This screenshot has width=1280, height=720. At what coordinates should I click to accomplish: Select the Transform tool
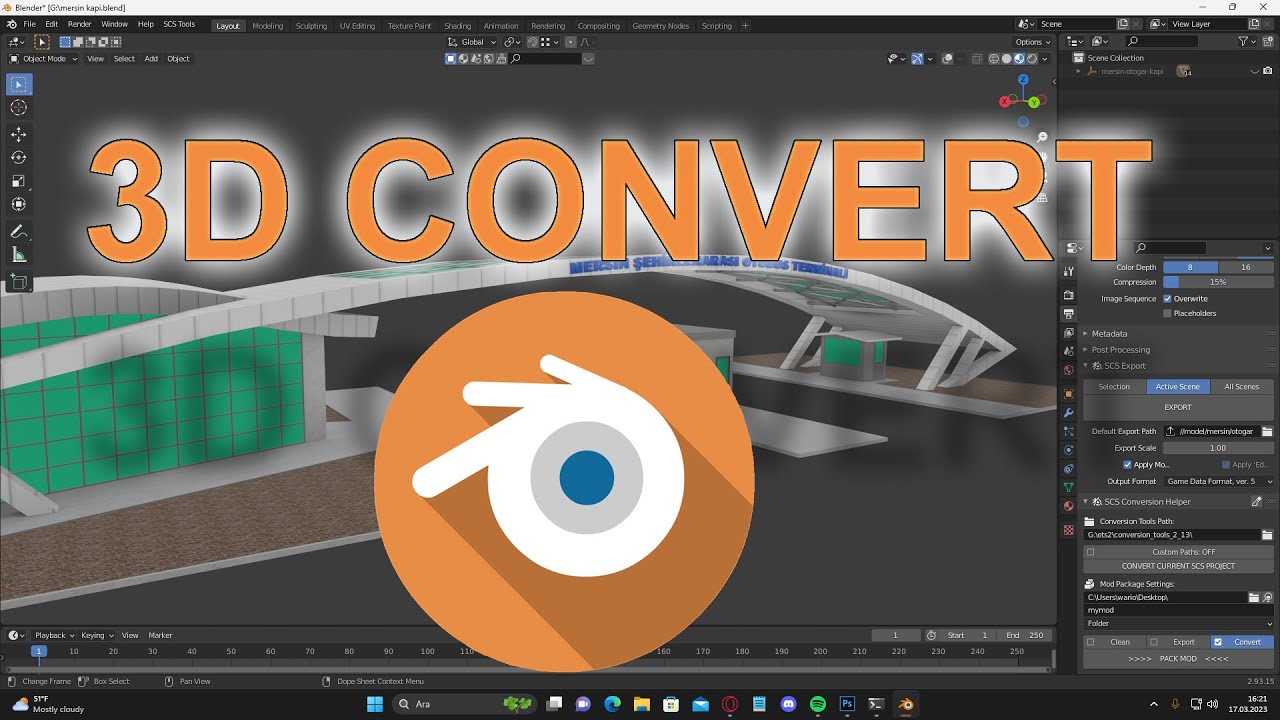pyautogui.click(x=19, y=204)
